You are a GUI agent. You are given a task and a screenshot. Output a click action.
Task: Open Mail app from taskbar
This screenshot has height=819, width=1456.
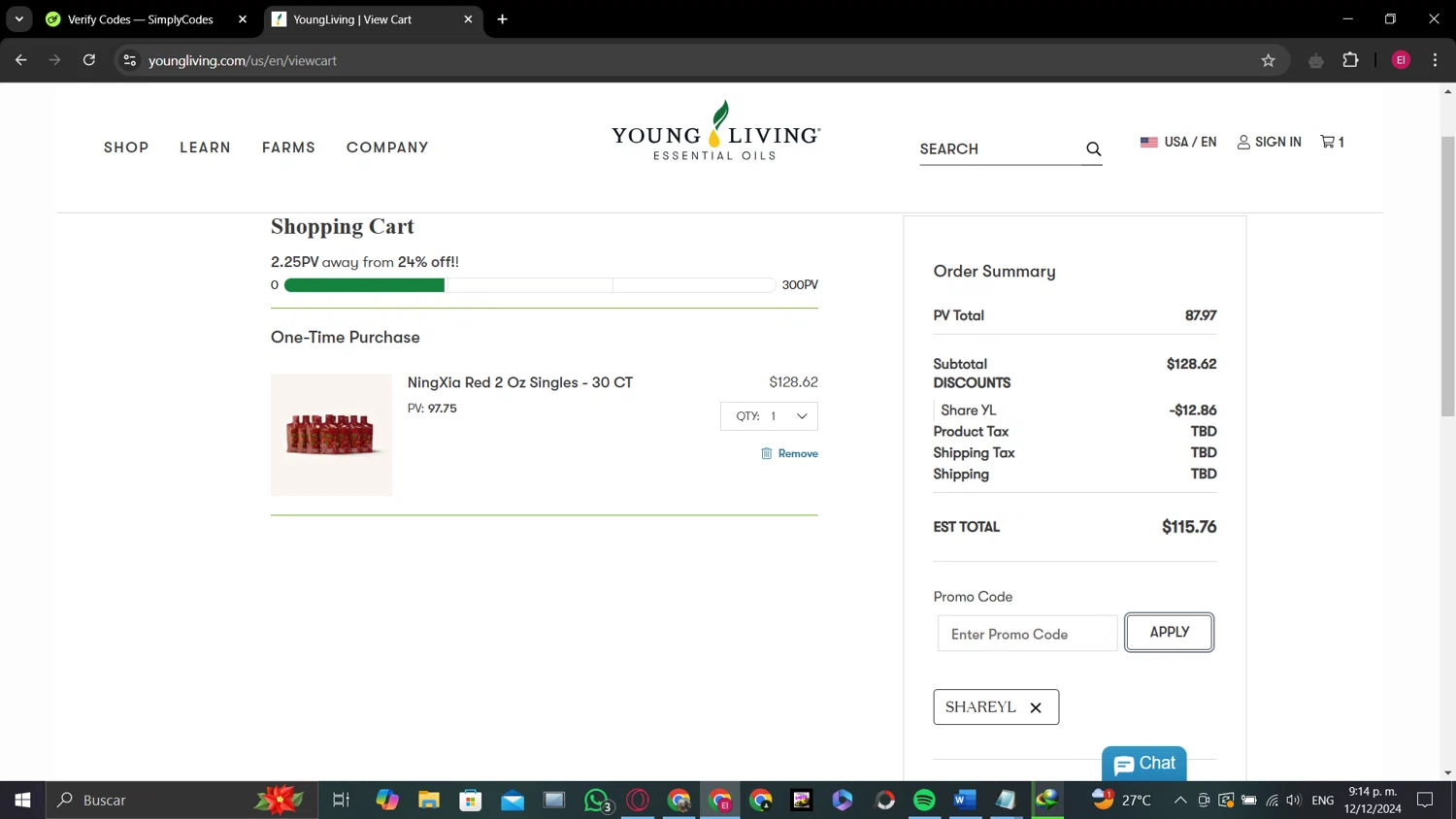(513, 801)
